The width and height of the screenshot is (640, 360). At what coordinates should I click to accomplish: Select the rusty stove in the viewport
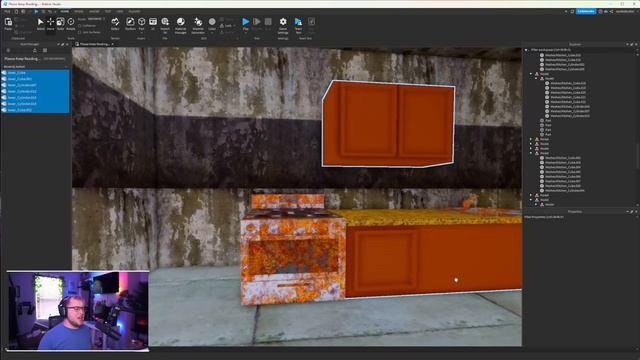coord(293,249)
